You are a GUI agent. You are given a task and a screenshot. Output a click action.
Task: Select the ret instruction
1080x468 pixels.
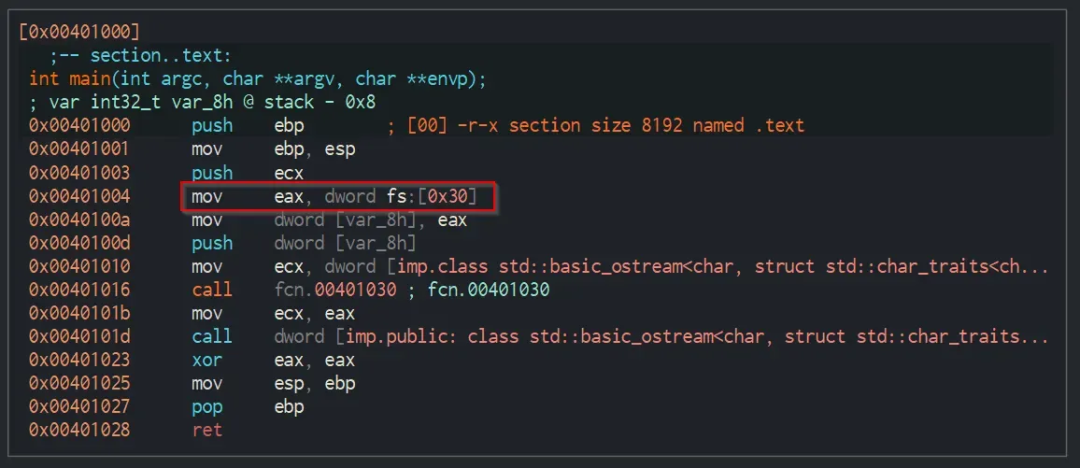coord(207,430)
